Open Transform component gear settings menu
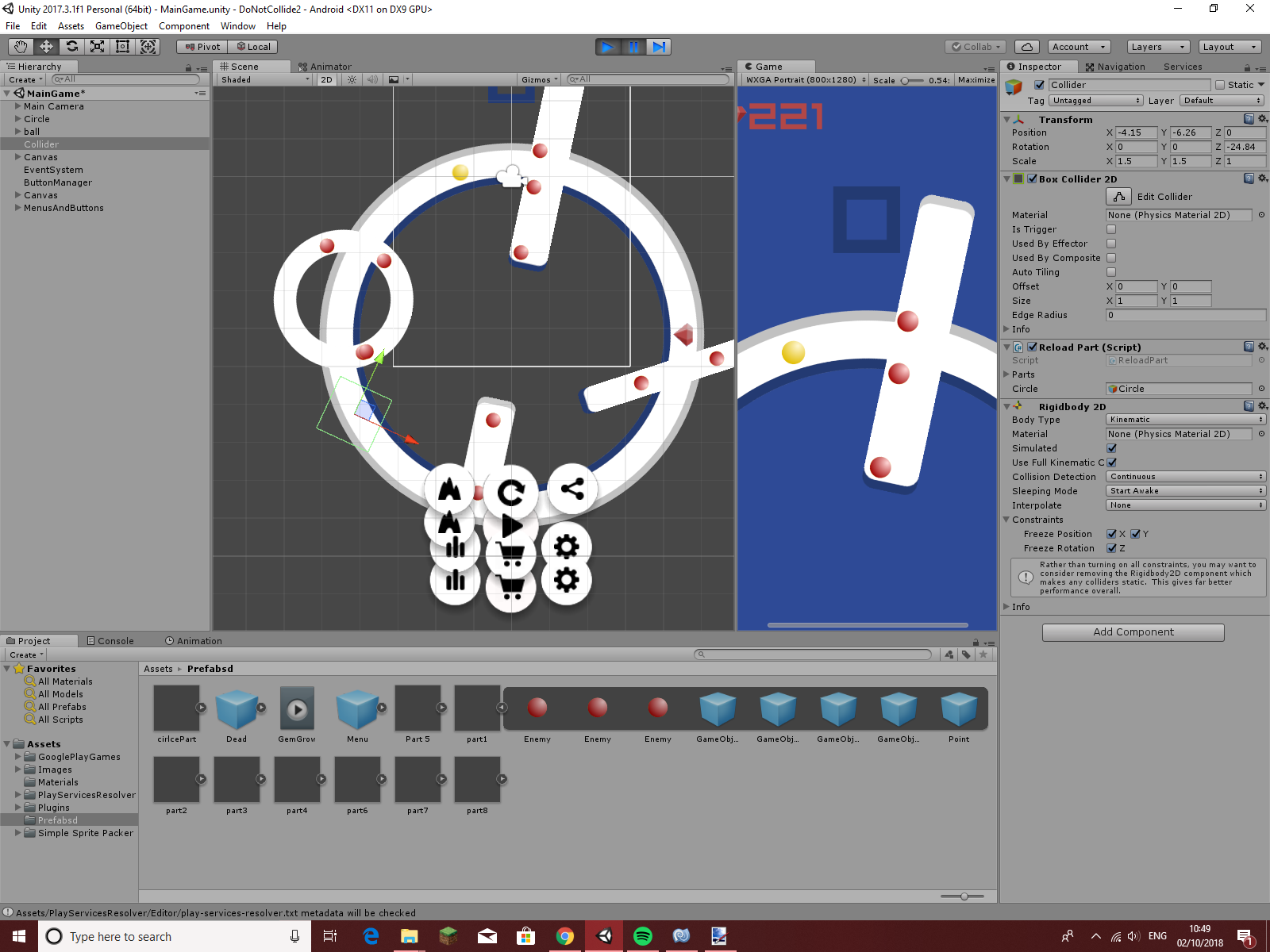The image size is (1270, 952). [x=1262, y=119]
